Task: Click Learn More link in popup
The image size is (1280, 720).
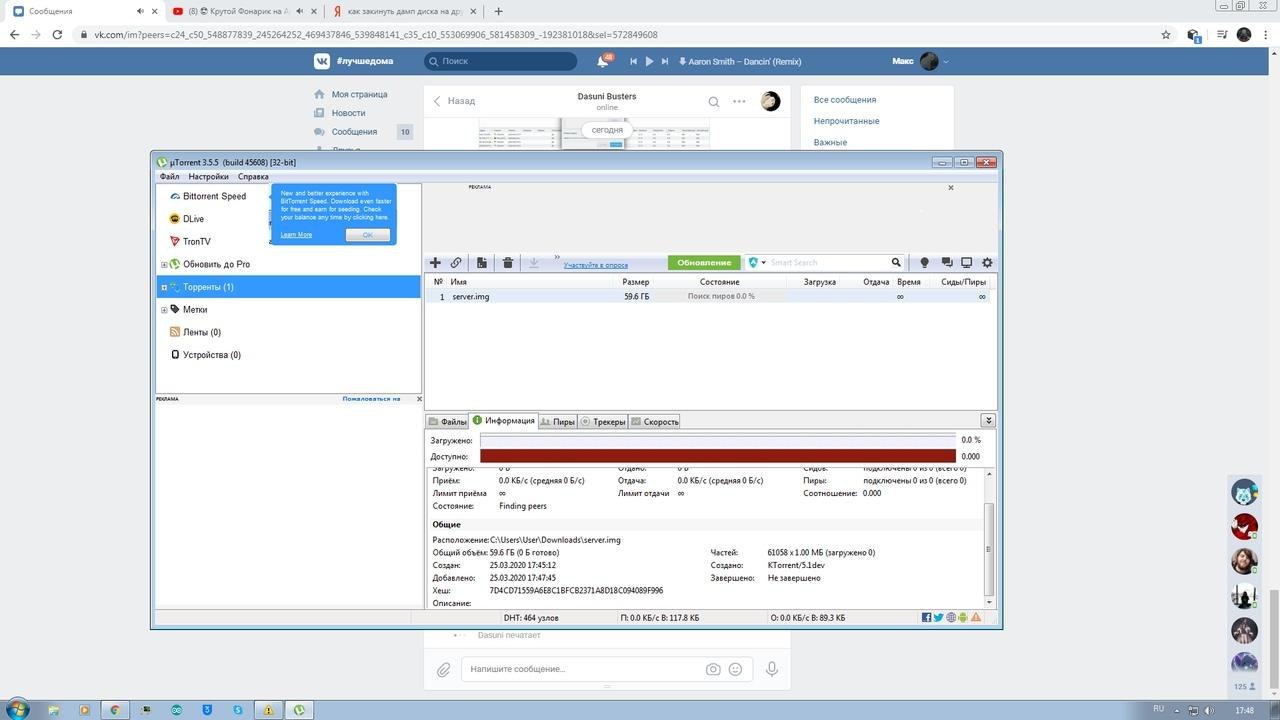Action: point(296,235)
